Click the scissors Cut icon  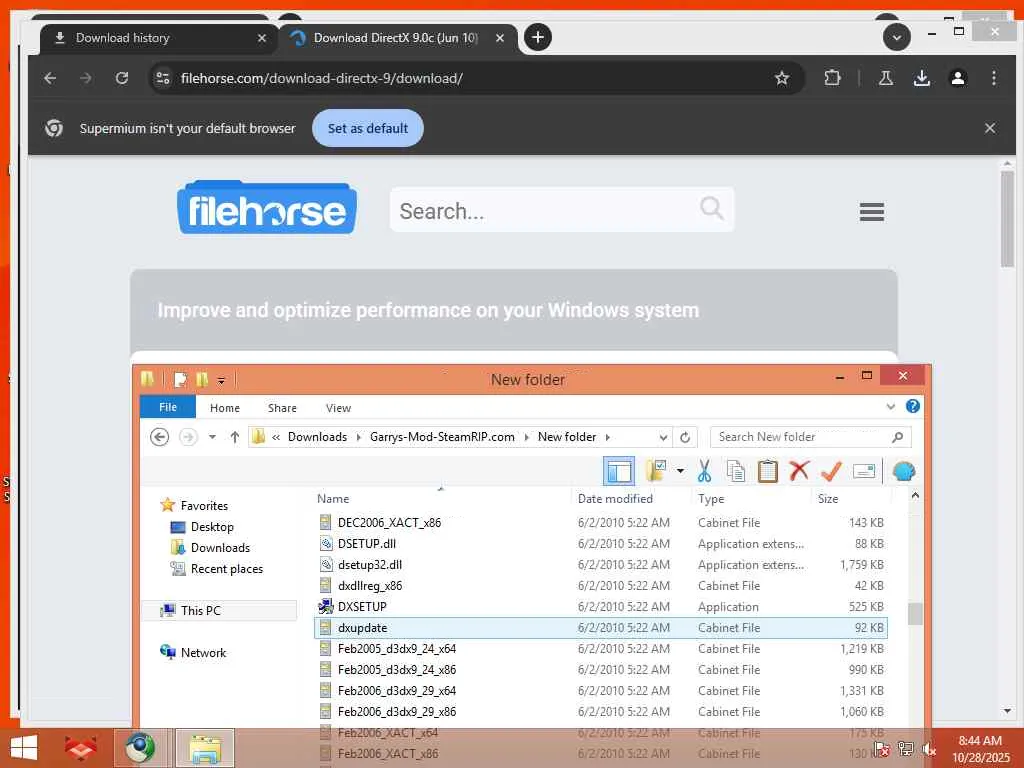[x=704, y=471]
